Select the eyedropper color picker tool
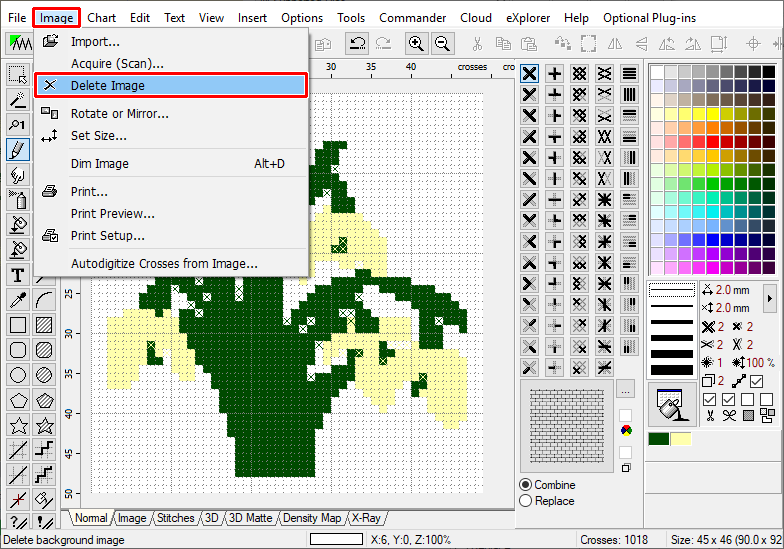Viewport: 784px width, 549px height. pyautogui.click(x=18, y=300)
